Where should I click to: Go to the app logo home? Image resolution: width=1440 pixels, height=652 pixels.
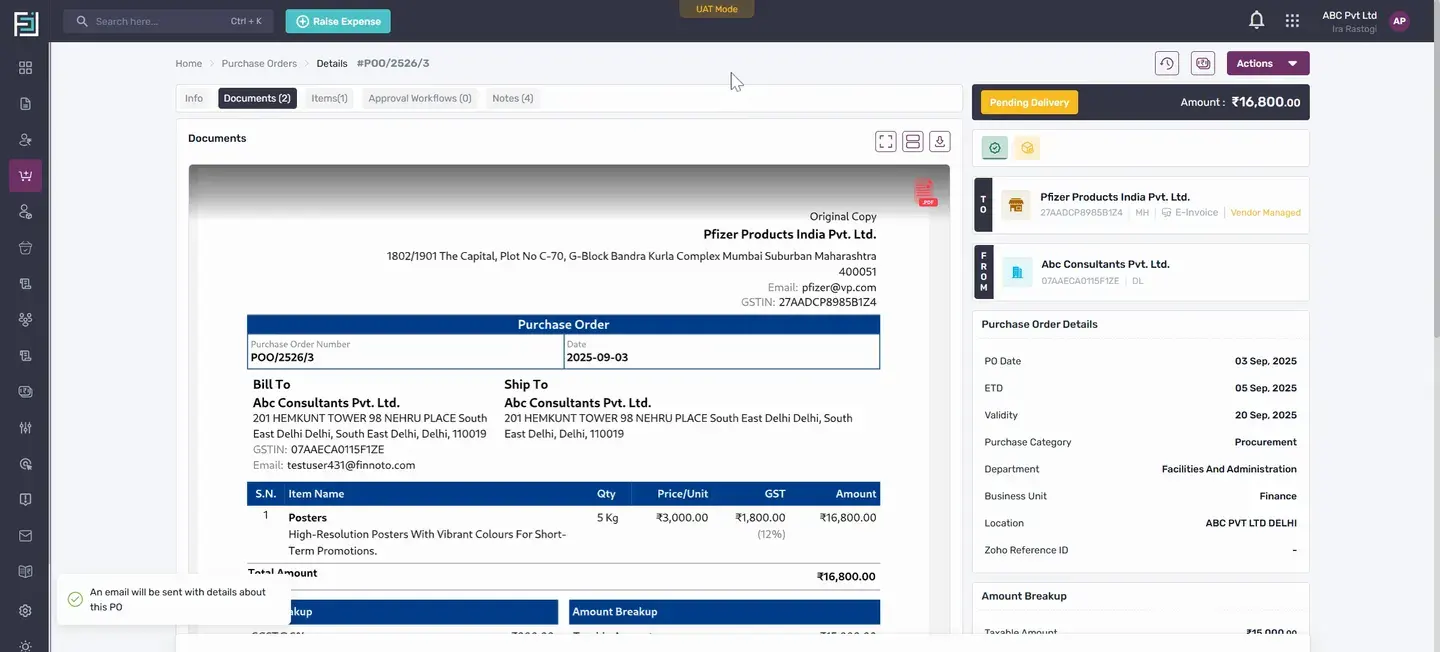(26, 24)
